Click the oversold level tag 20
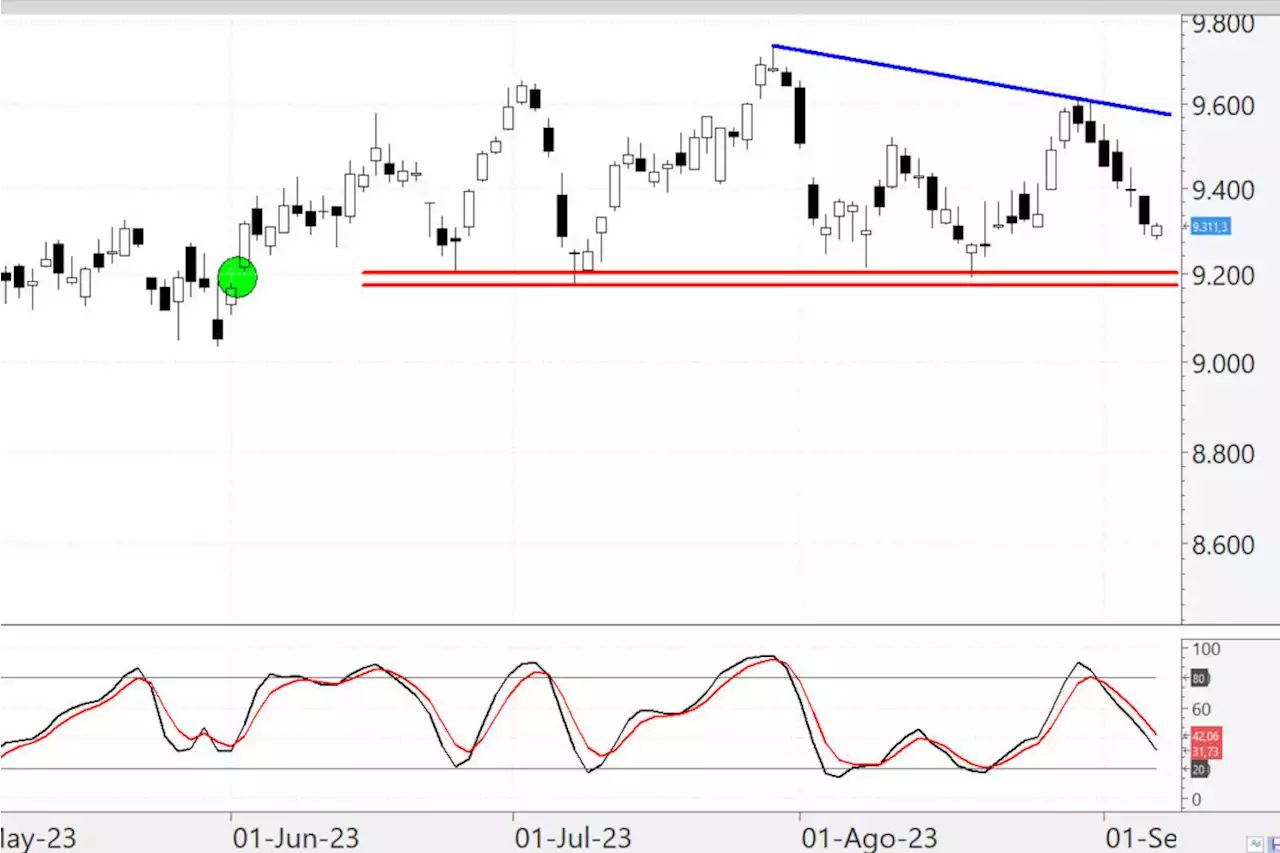The width and height of the screenshot is (1280, 853). click(1200, 769)
